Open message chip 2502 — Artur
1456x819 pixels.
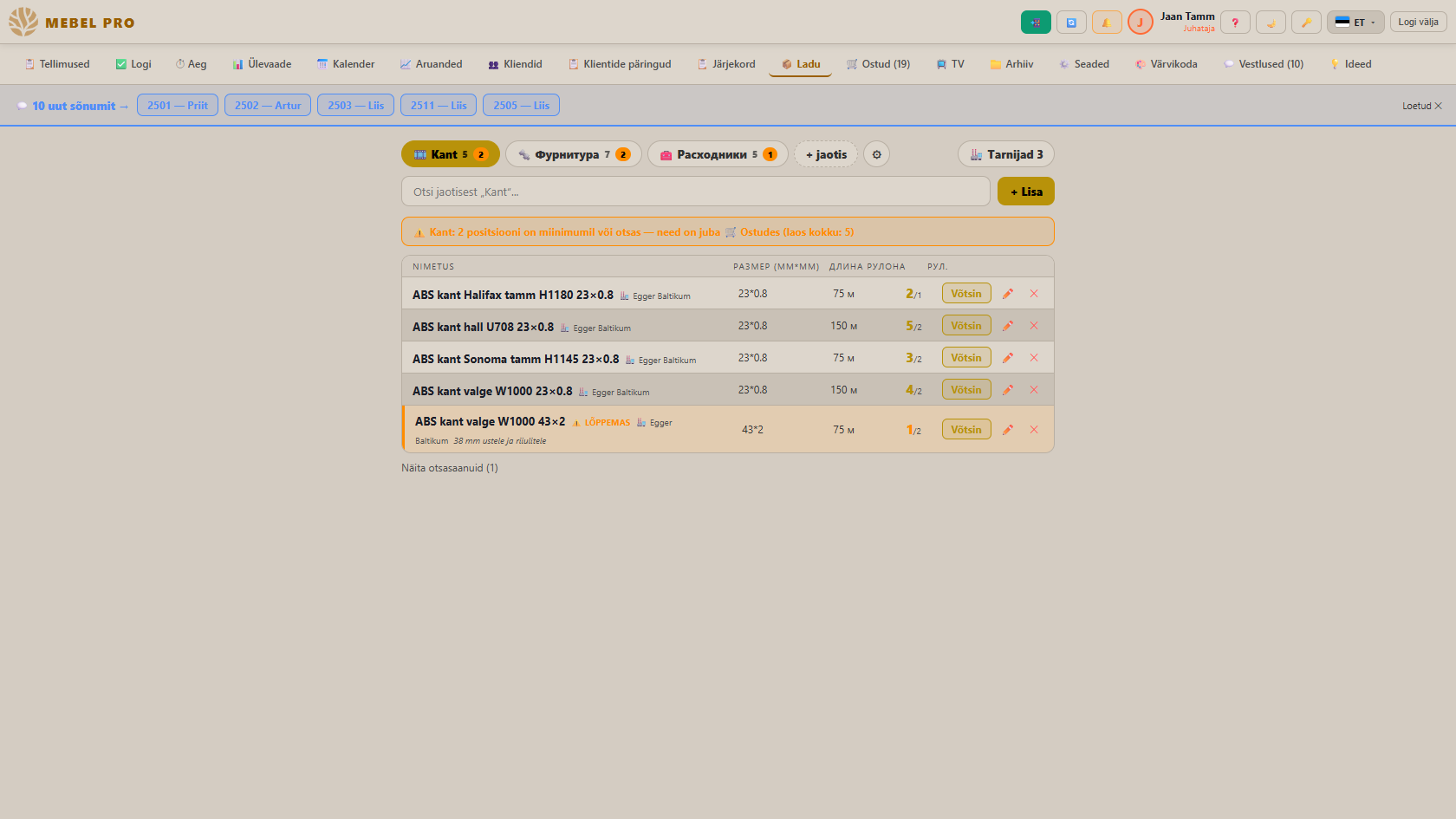[268, 105]
